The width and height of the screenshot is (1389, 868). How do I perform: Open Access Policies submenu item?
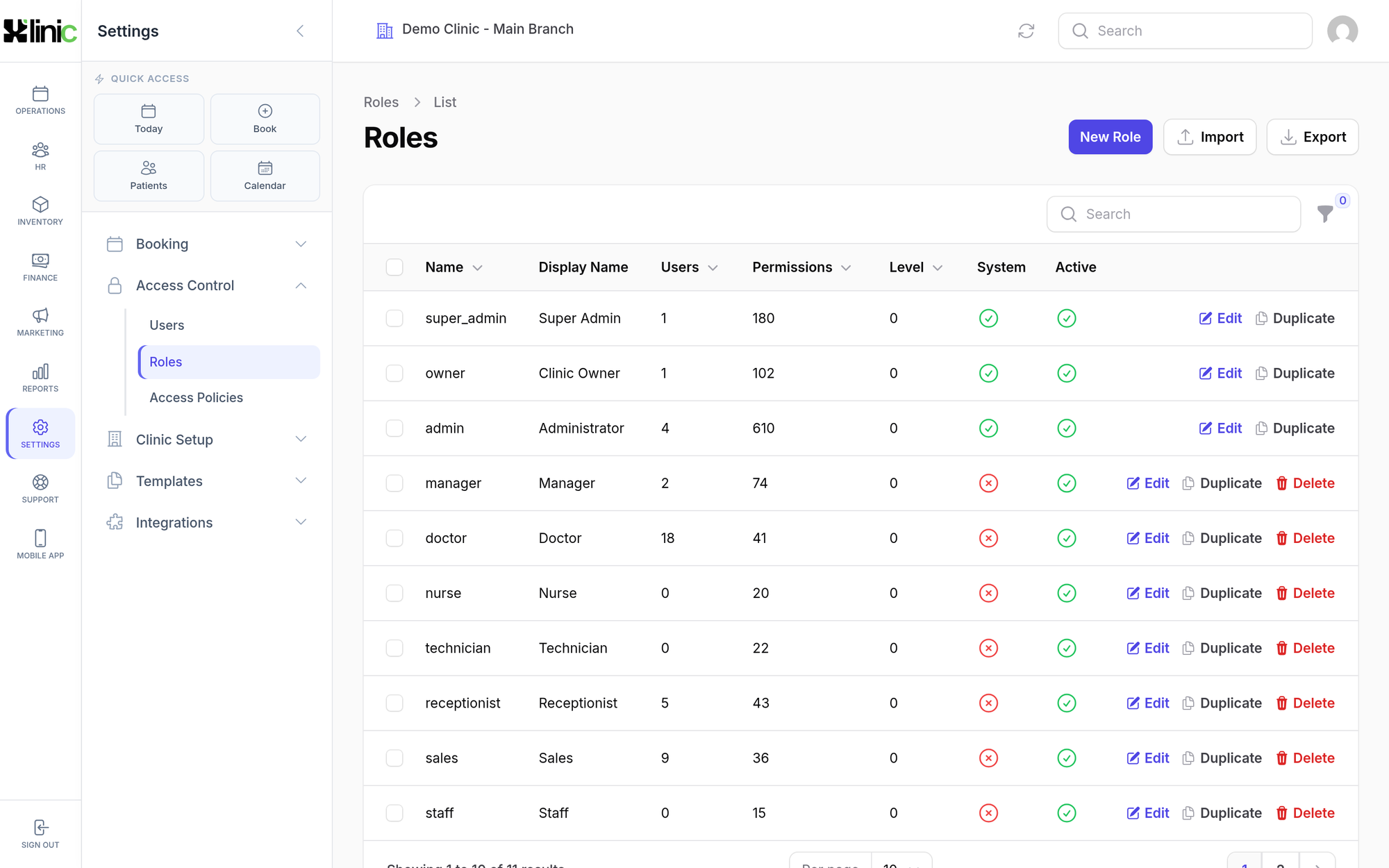click(197, 397)
